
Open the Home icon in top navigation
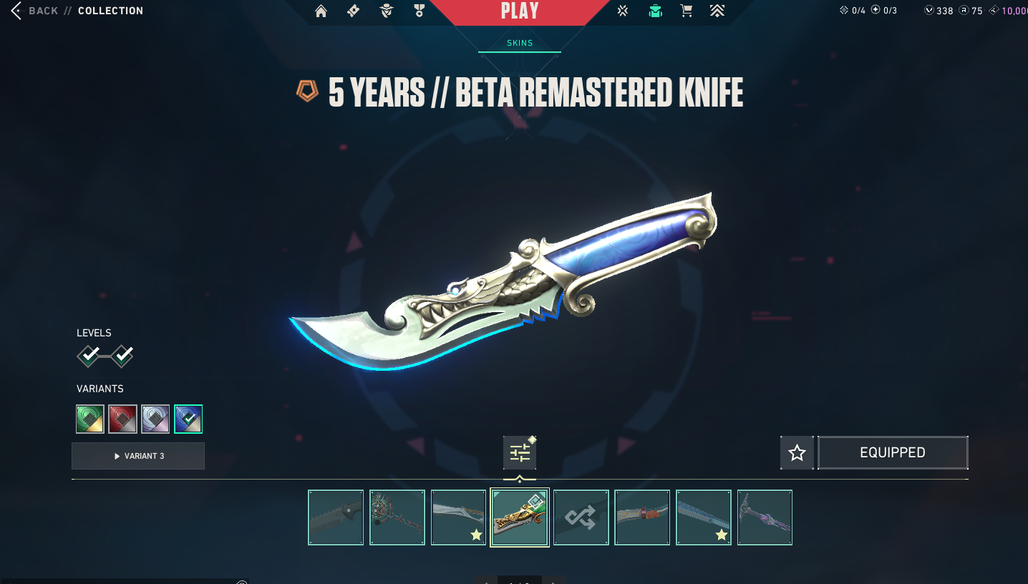pos(321,10)
